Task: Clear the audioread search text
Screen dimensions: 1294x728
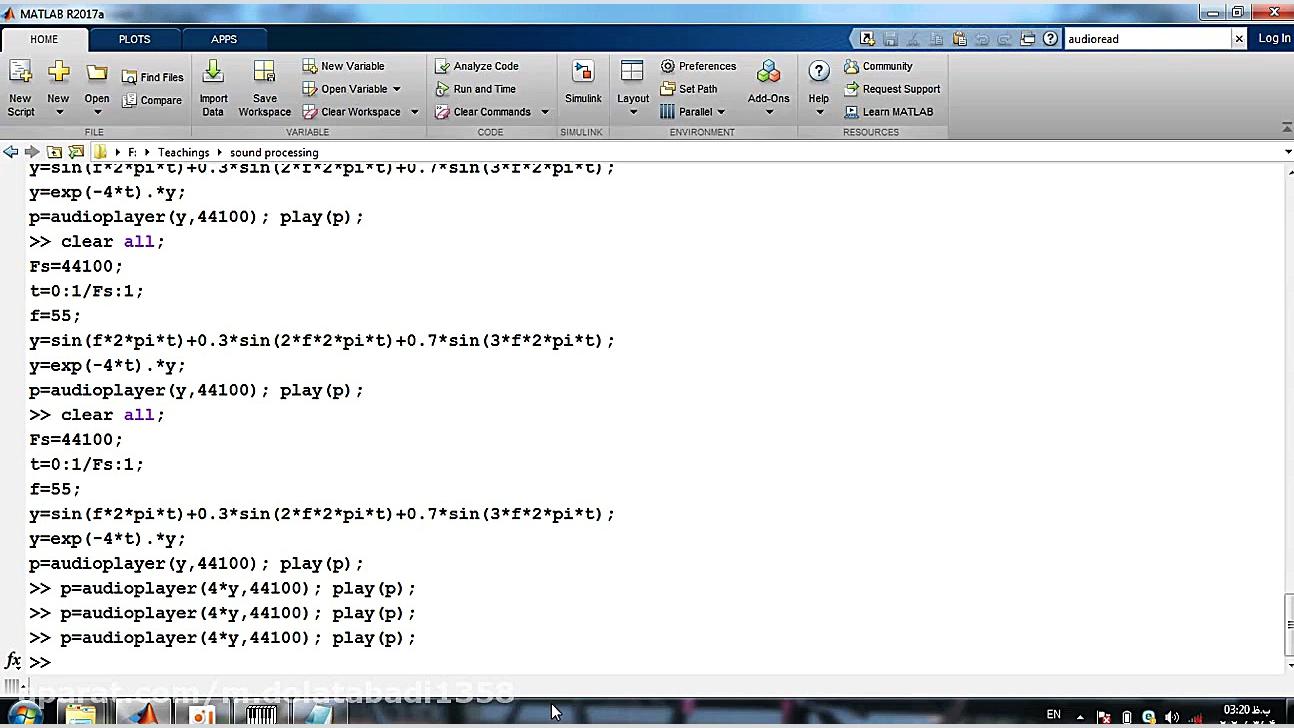Action: [x=1239, y=39]
